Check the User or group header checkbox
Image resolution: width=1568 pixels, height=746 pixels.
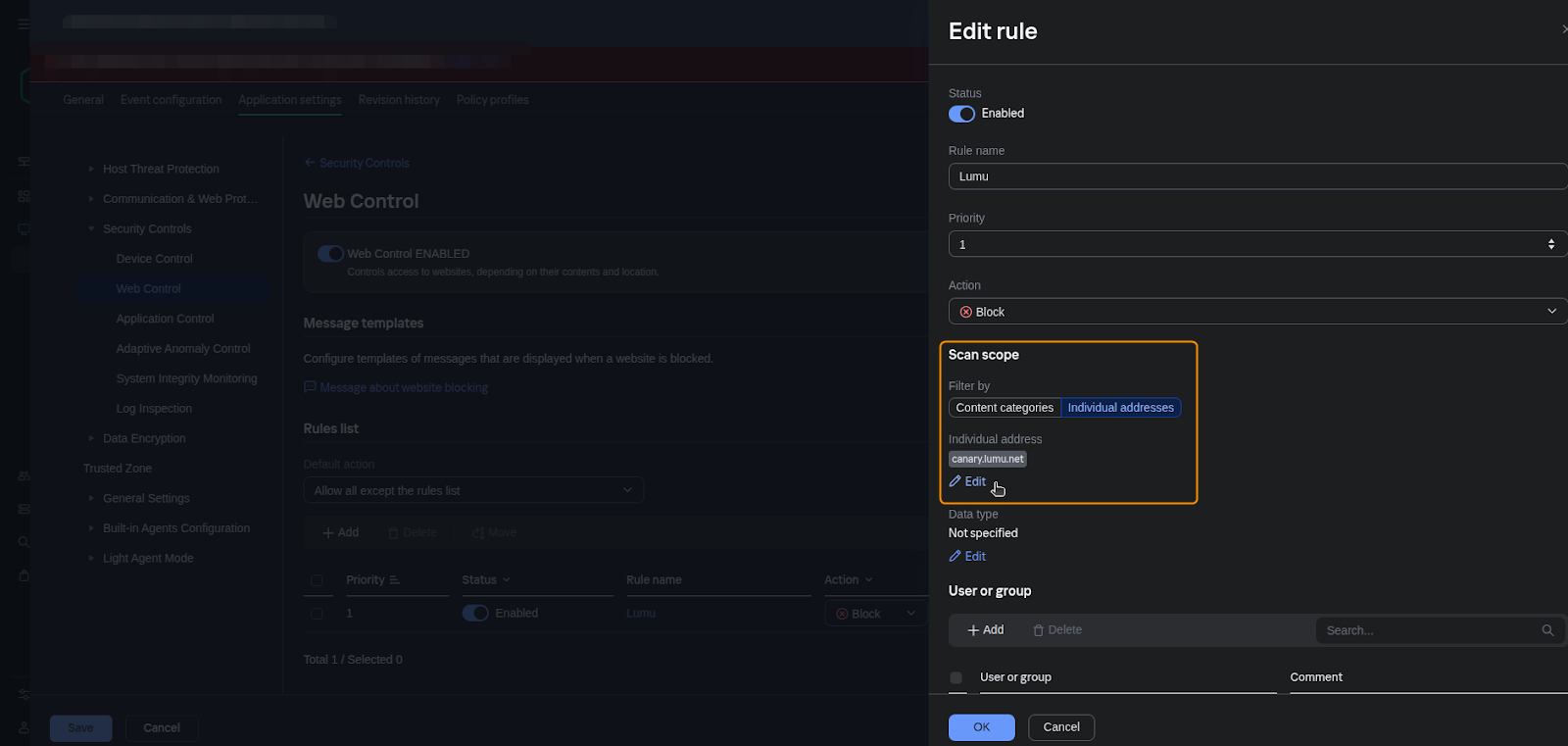(x=956, y=677)
